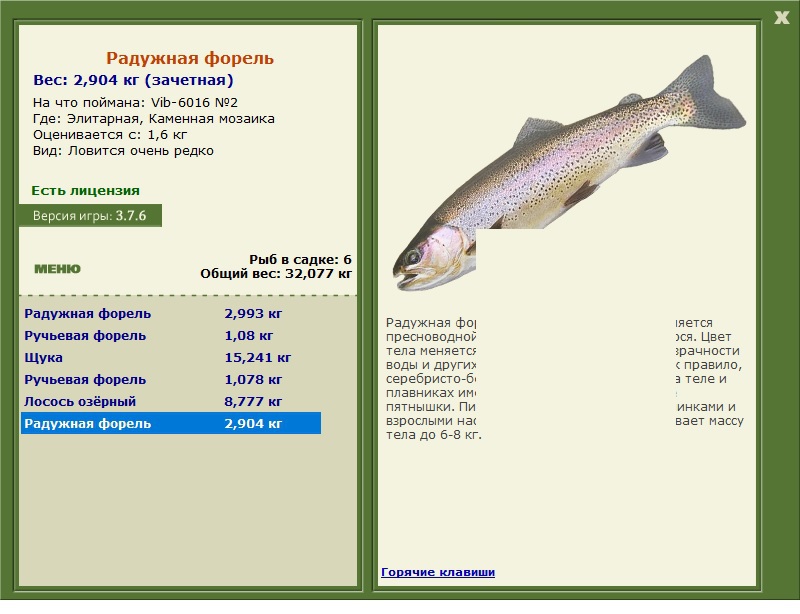Click the Общий вес: 32,077 кг text
Viewport: 800px width, 614px height.
[276, 274]
